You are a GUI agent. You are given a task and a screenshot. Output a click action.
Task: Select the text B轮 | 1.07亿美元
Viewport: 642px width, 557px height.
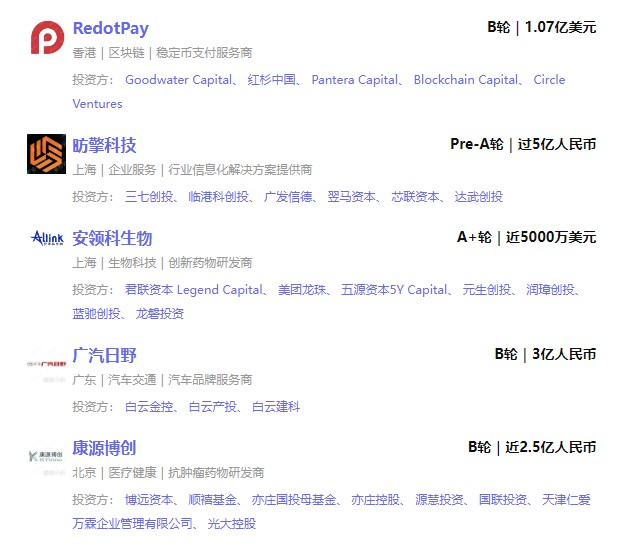tap(541, 27)
